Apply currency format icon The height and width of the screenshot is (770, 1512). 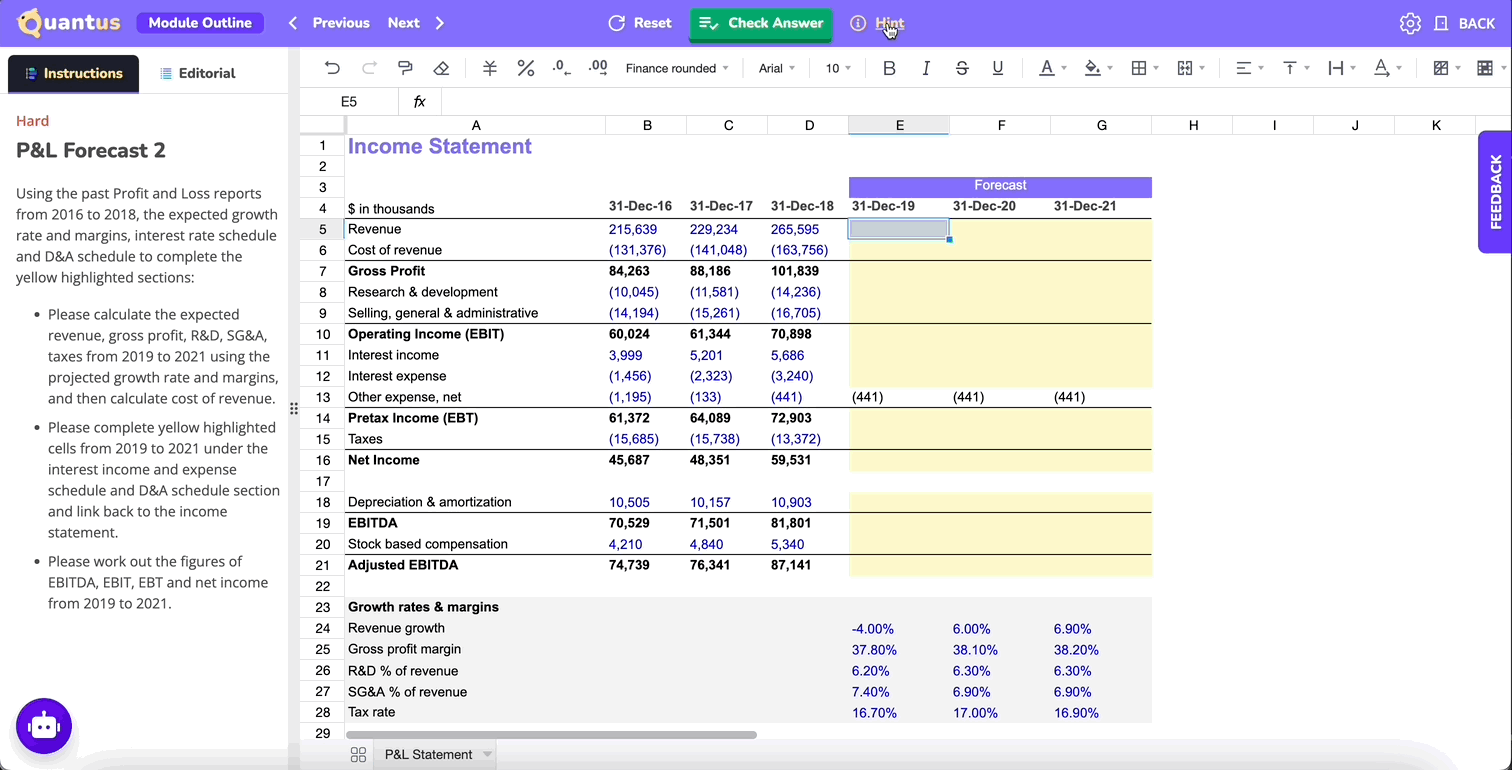[490, 68]
